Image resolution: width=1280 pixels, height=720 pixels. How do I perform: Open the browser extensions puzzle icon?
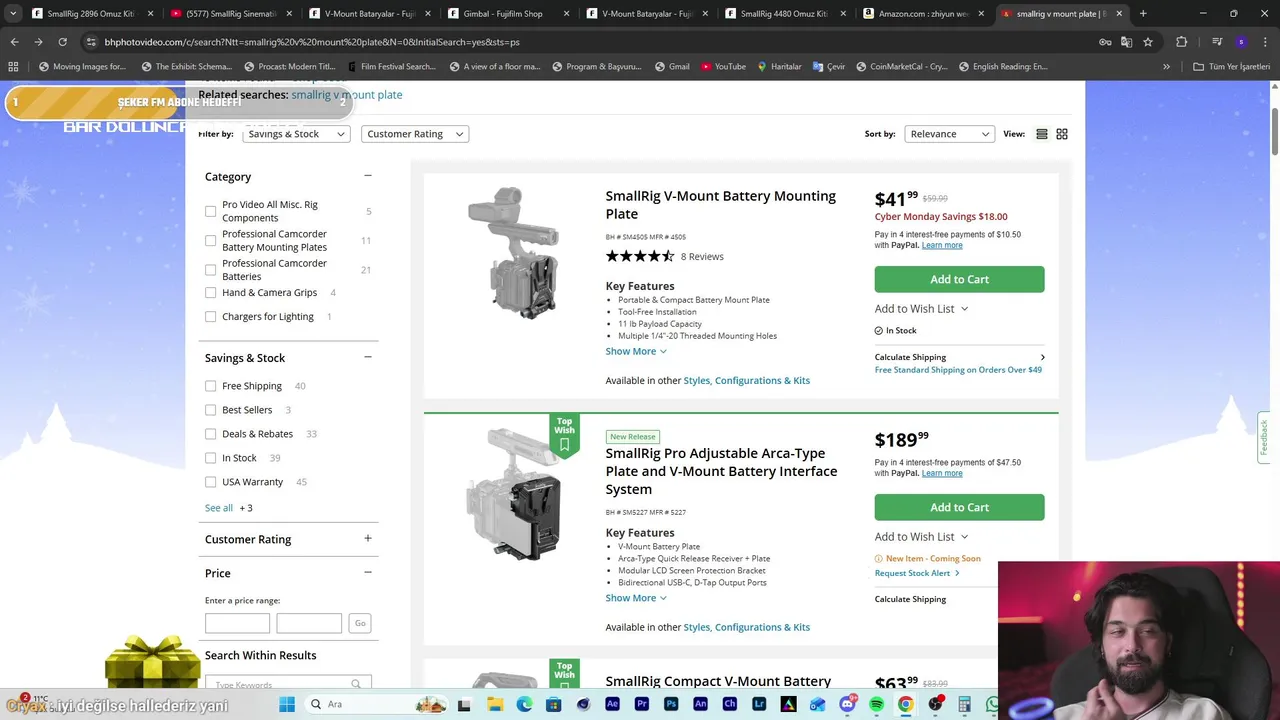(1182, 42)
